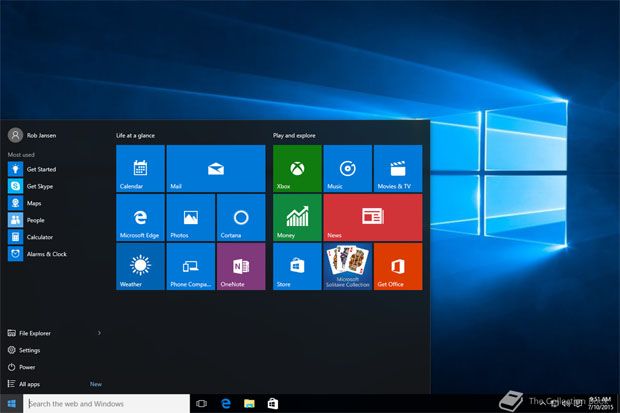The width and height of the screenshot is (620, 413).
Task: Click the Windows Start button
Action: click(11, 404)
